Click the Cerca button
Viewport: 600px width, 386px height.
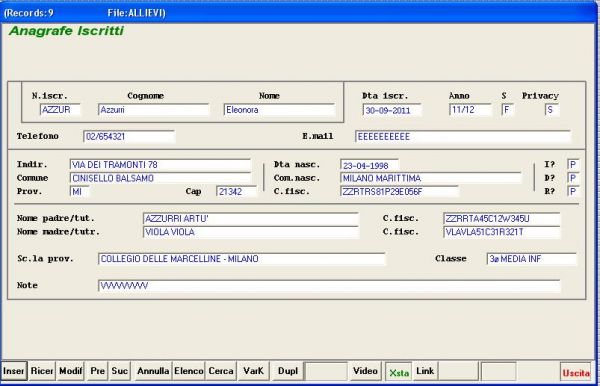click(221, 371)
